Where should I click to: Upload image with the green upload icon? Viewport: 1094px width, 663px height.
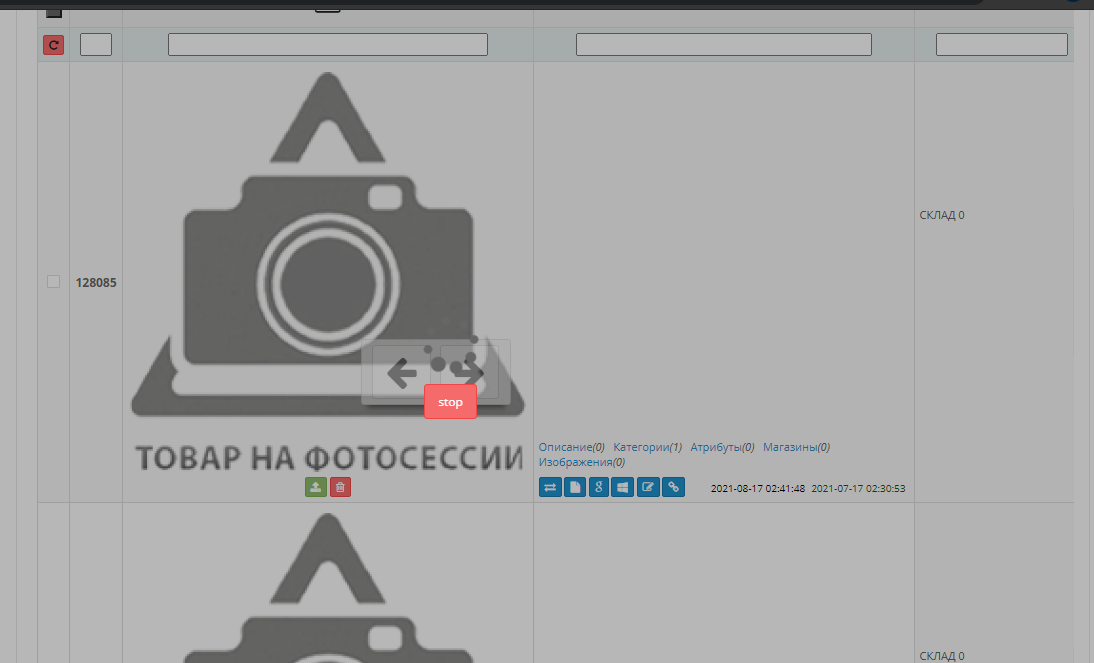tap(316, 487)
